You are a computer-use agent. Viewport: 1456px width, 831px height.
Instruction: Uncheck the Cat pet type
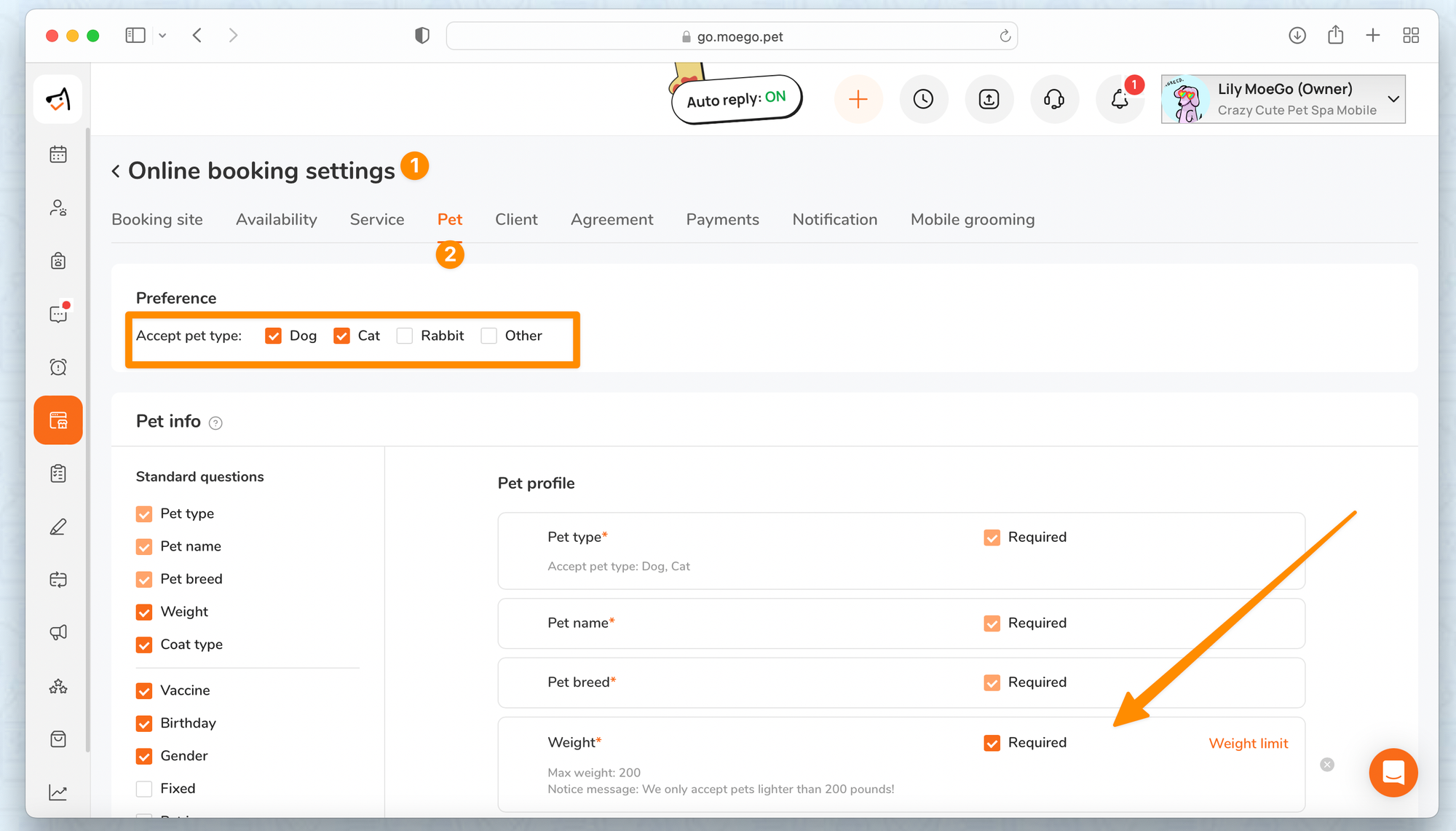pyautogui.click(x=341, y=336)
